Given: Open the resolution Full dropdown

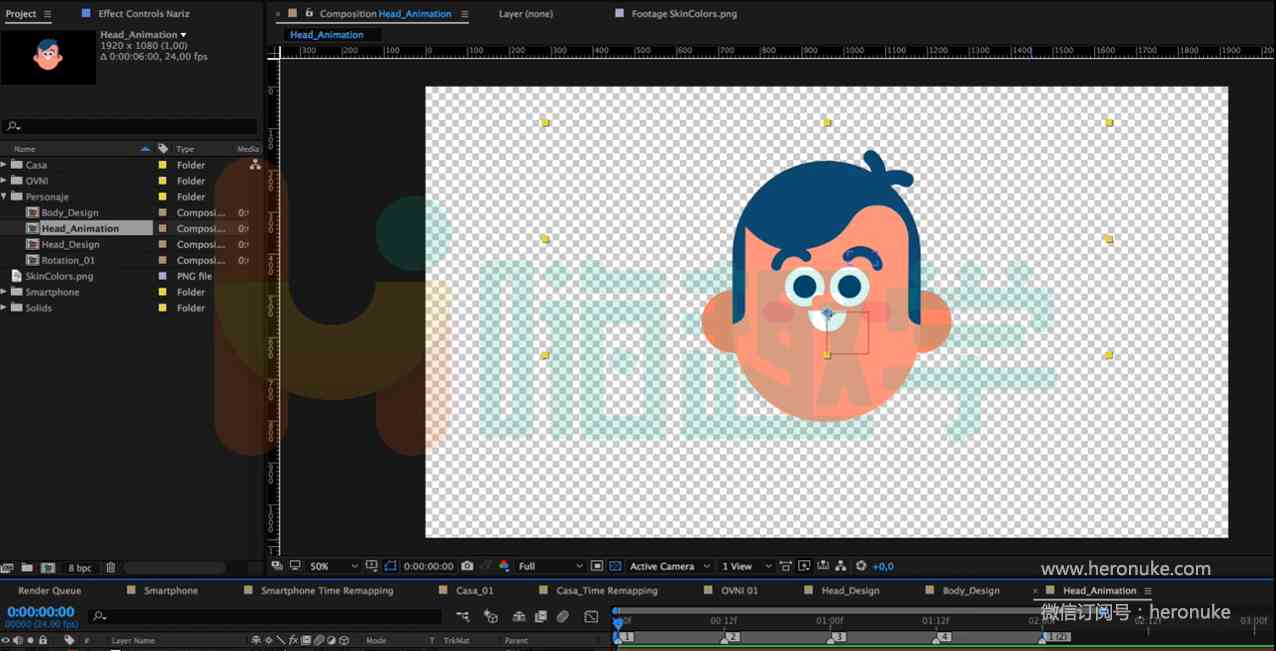Looking at the screenshot, I should (x=549, y=566).
